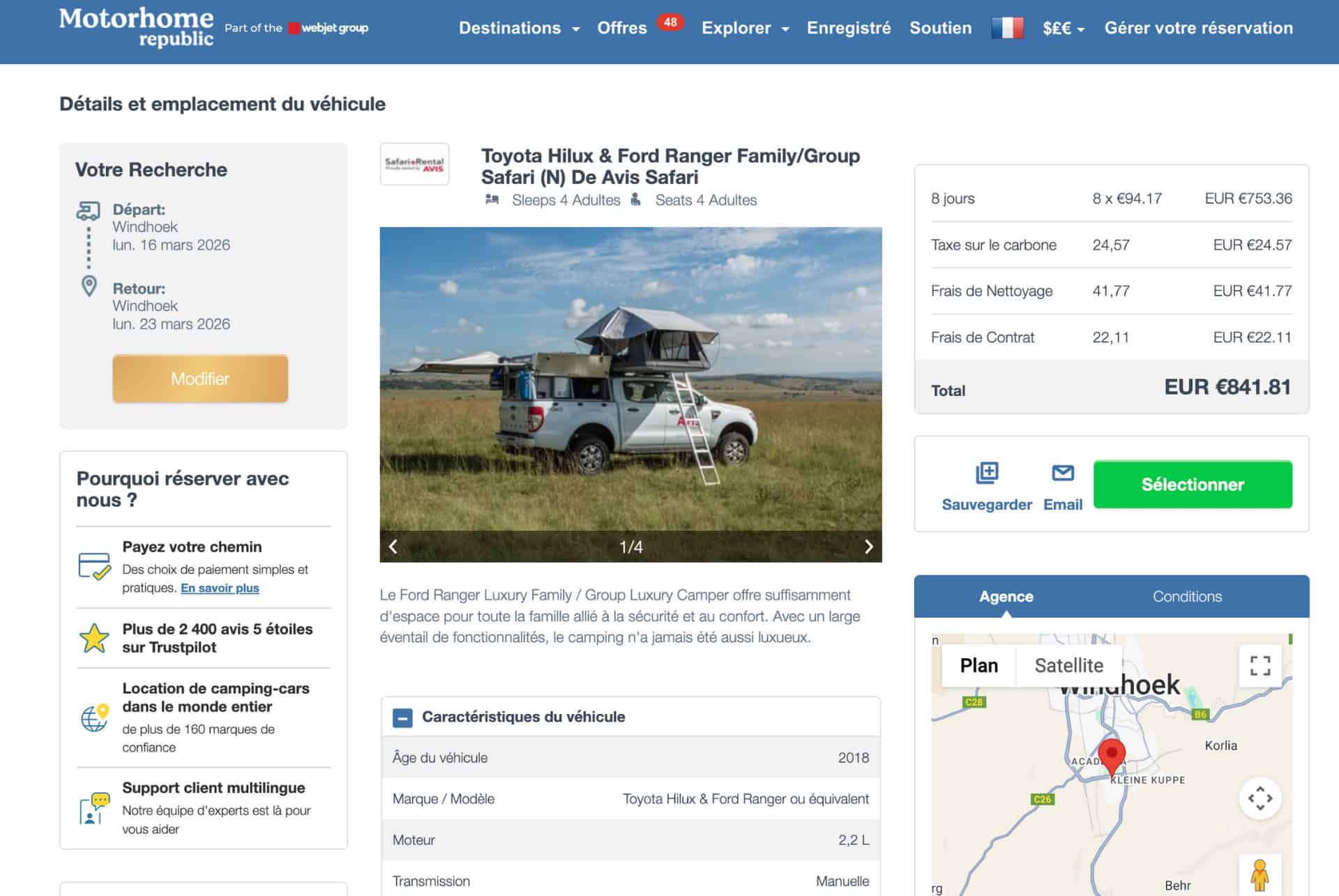
Task: Click the Frais de Contrat row
Action: pos(1111,337)
